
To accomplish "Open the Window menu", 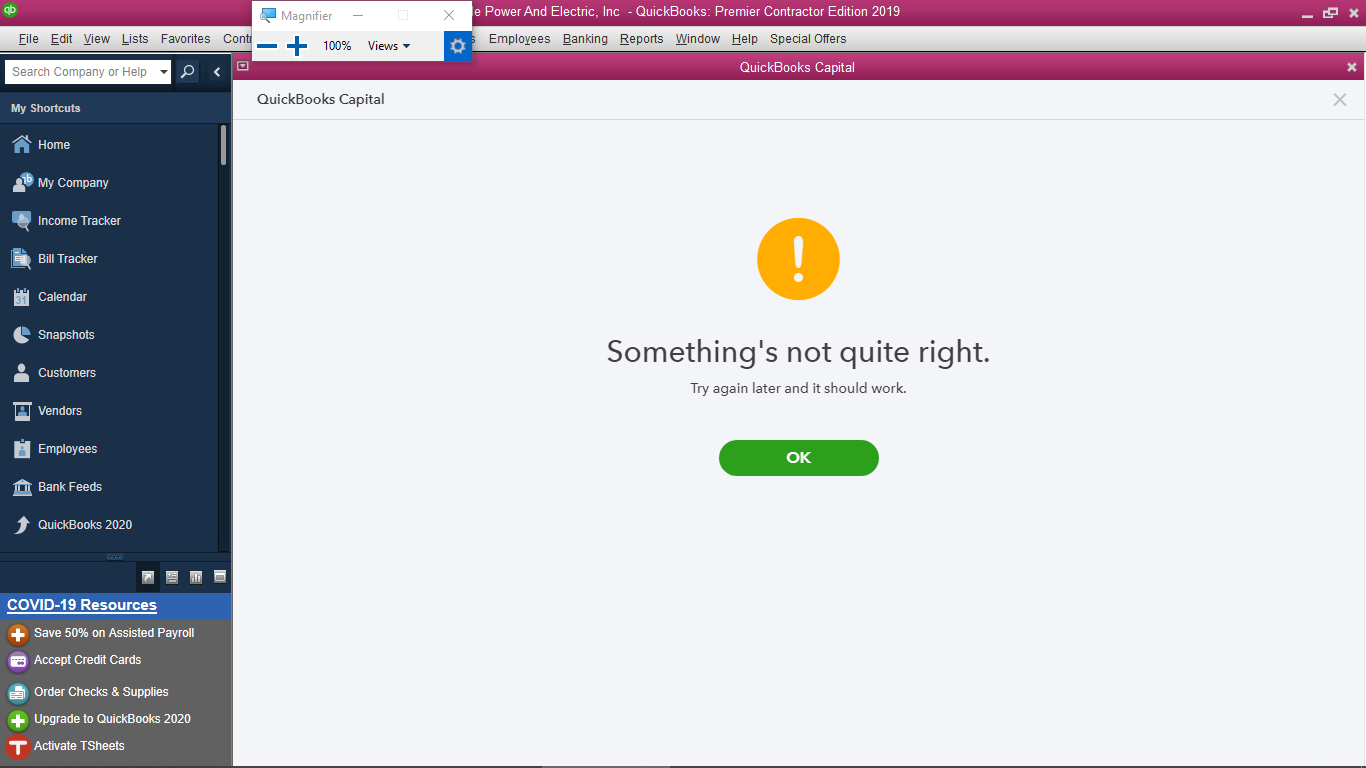I will [698, 39].
